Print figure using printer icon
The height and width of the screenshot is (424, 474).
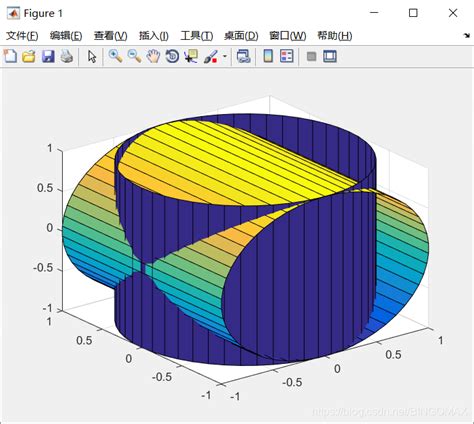67,56
